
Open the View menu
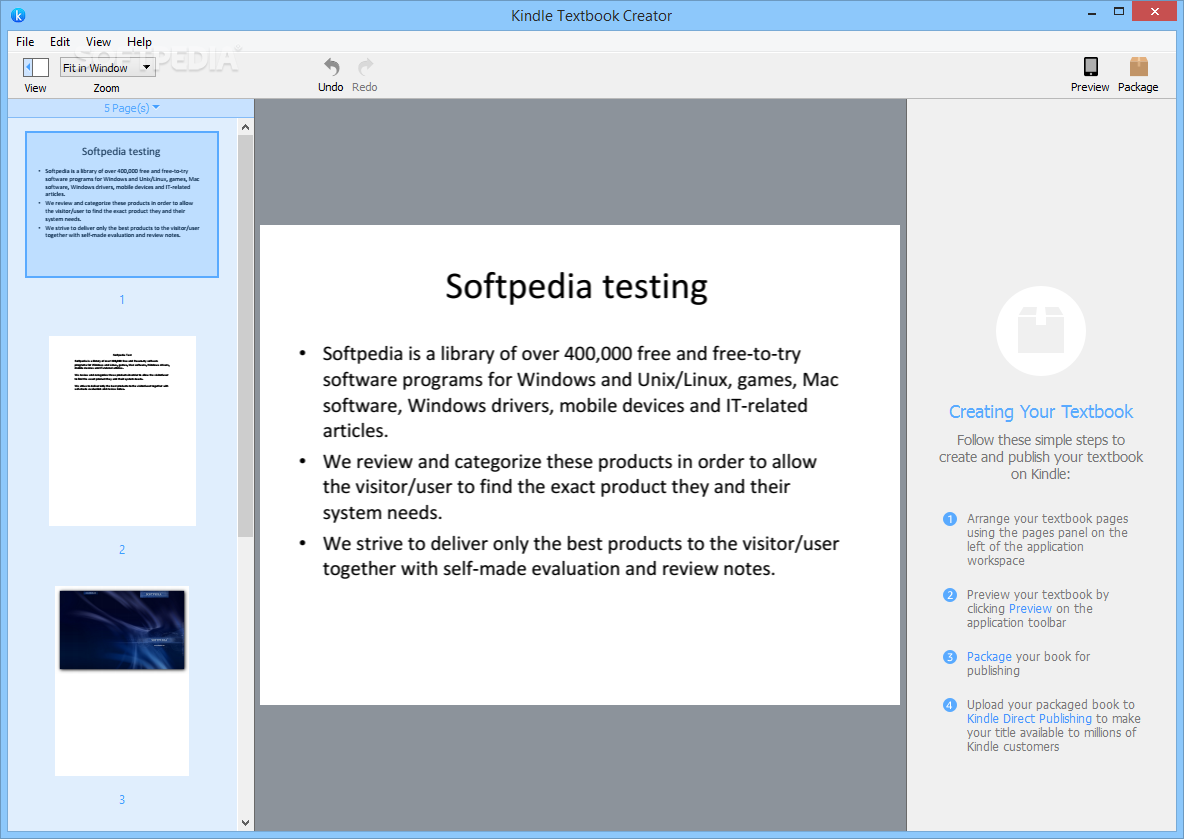[98, 42]
